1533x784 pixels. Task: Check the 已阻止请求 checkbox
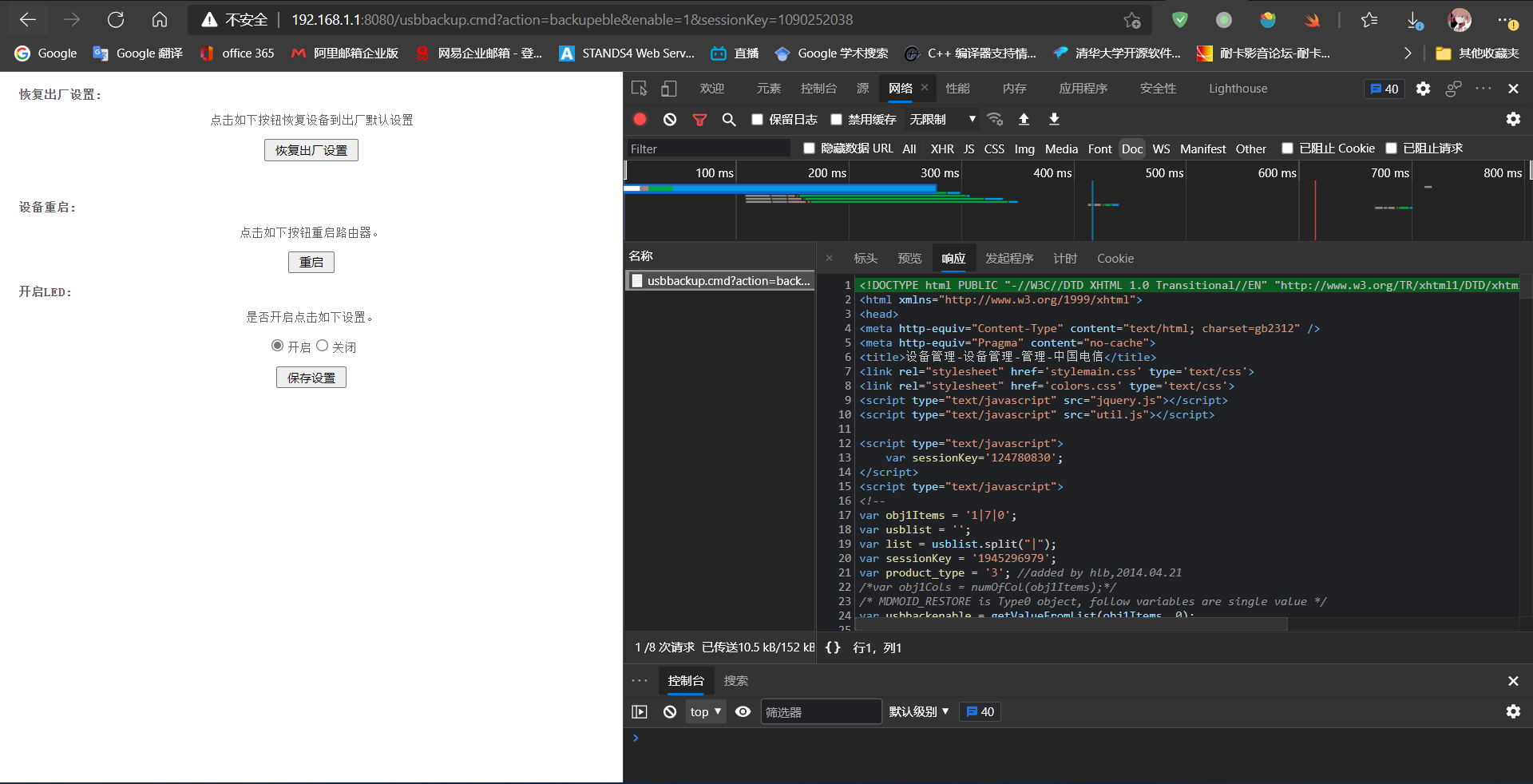pos(1391,148)
